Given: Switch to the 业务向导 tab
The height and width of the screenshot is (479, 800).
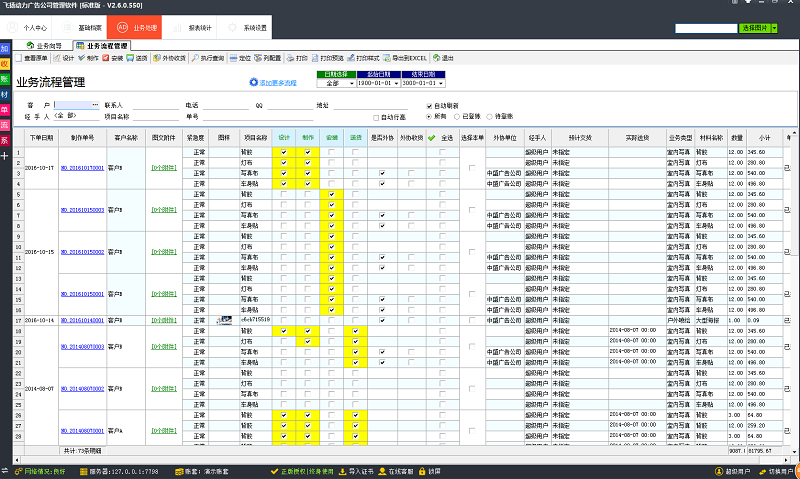Looking at the screenshot, I should (44, 46).
